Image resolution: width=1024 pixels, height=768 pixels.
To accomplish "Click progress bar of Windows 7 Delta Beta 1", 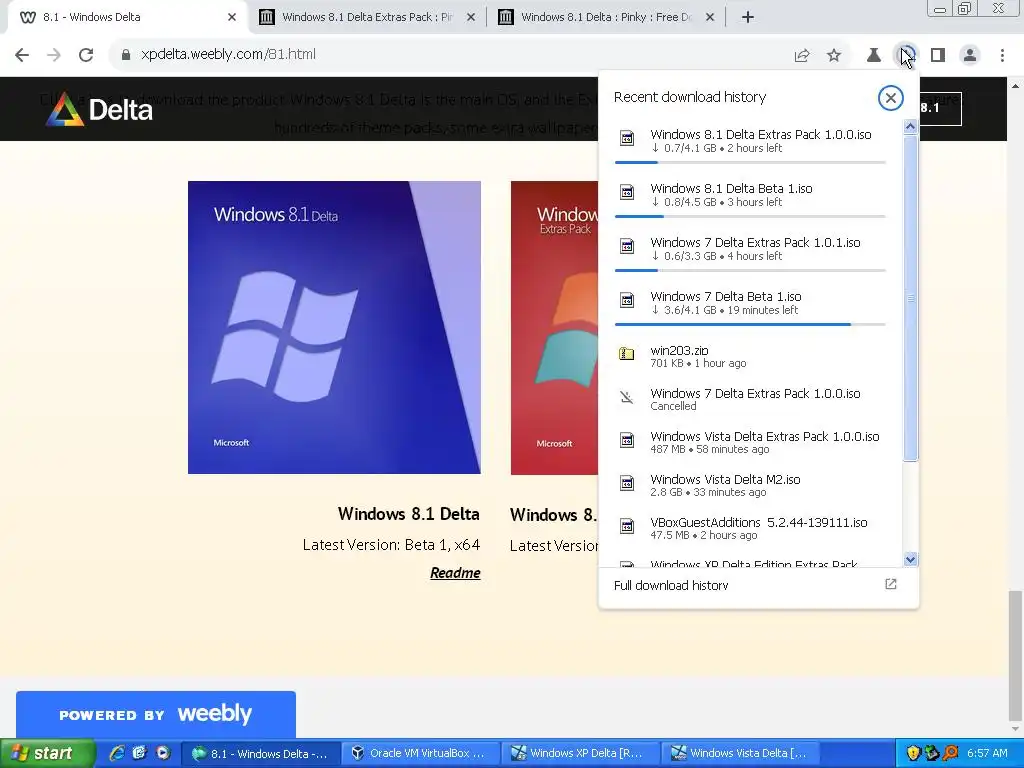I will [750, 324].
